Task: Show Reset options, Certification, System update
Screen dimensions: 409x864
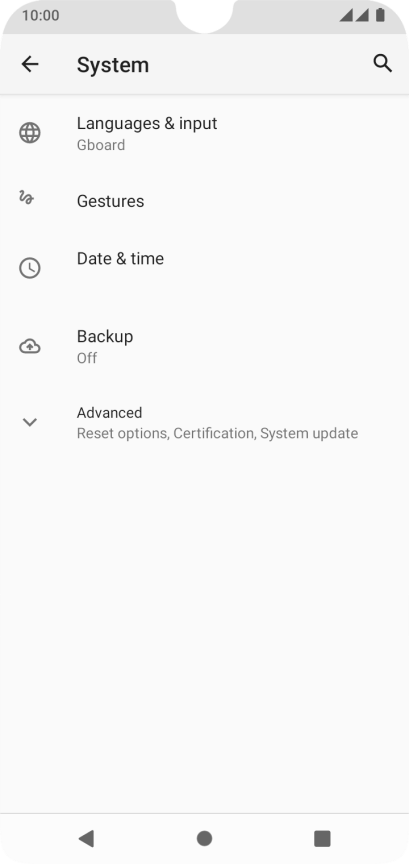Action: [217, 434]
